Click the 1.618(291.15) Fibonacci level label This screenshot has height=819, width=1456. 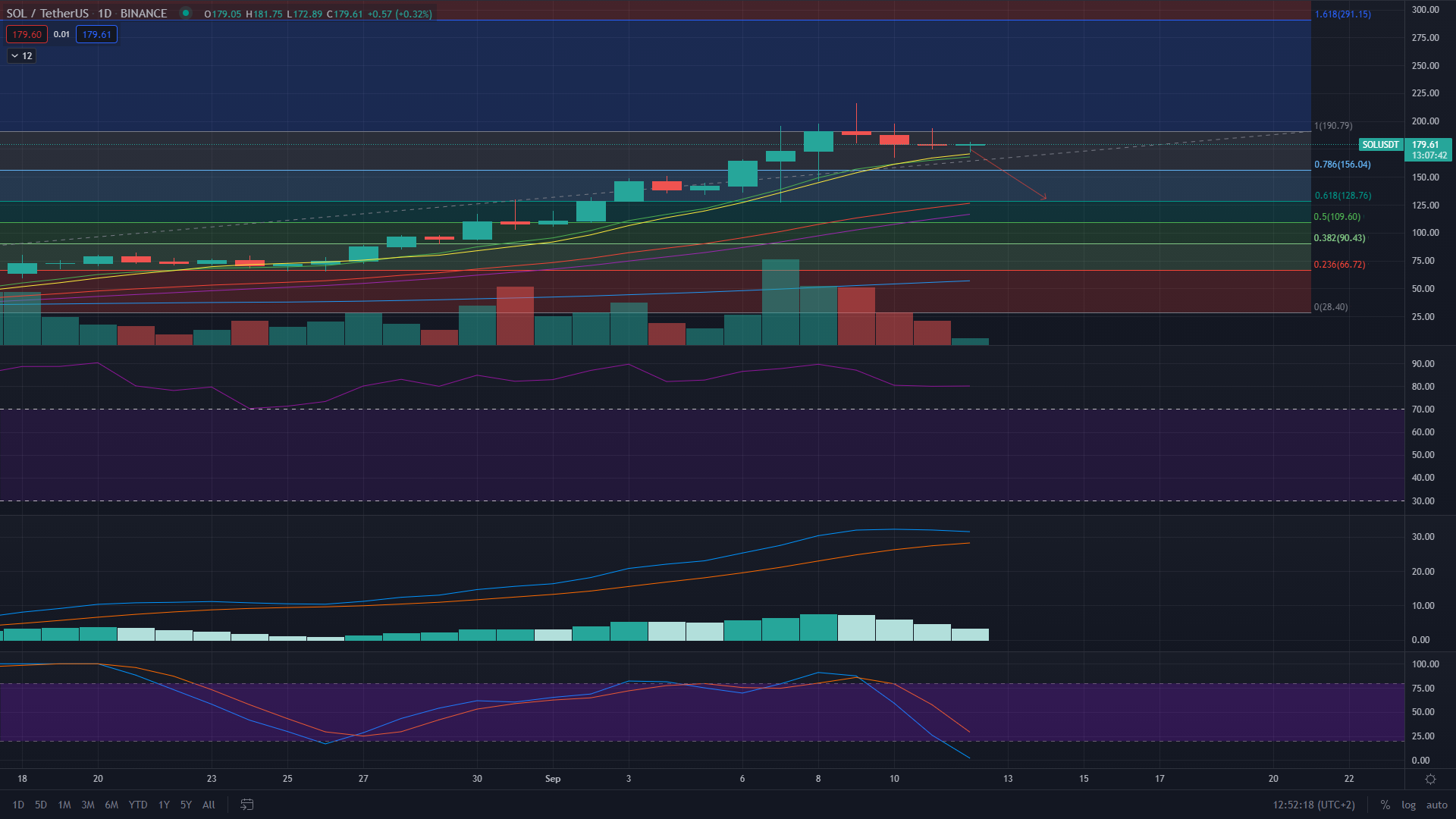point(1342,14)
